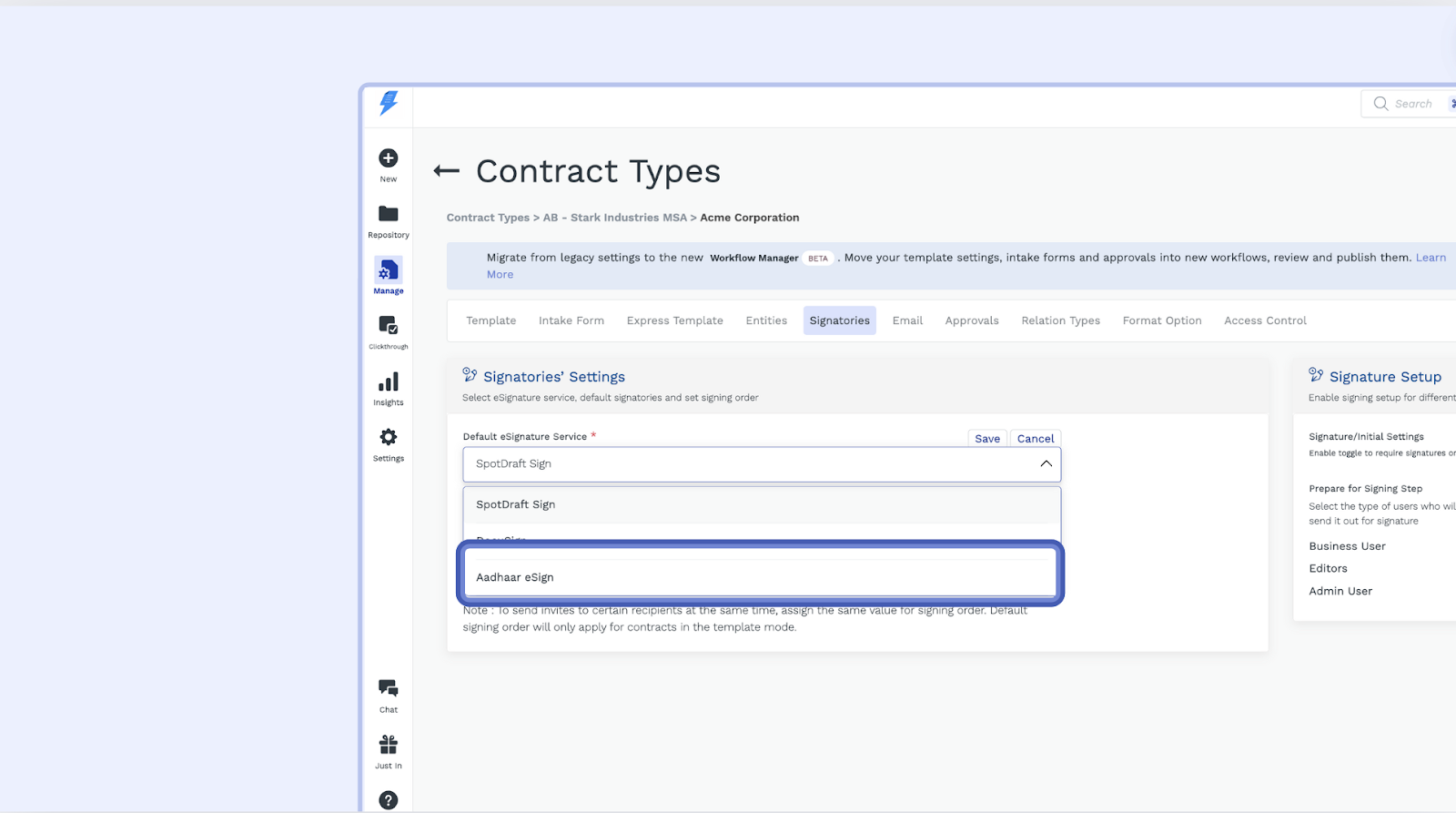Go back using the left arrow
This screenshot has height=813, width=1456.
pos(447,171)
